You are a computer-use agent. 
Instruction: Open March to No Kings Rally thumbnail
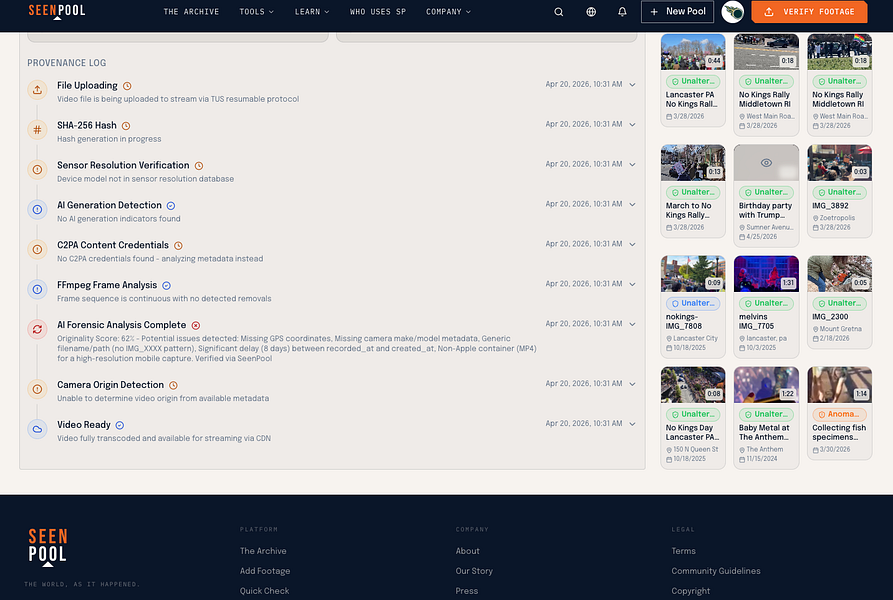point(693,163)
